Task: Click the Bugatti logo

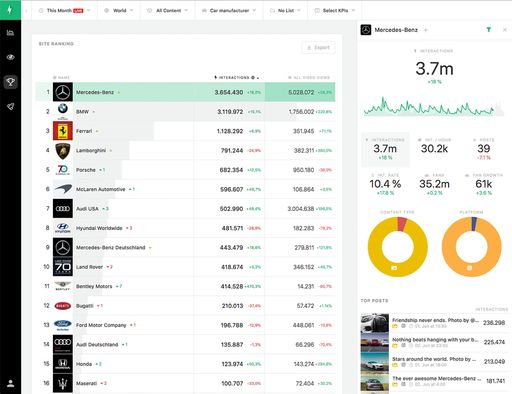Action: pyautogui.click(x=63, y=306)
